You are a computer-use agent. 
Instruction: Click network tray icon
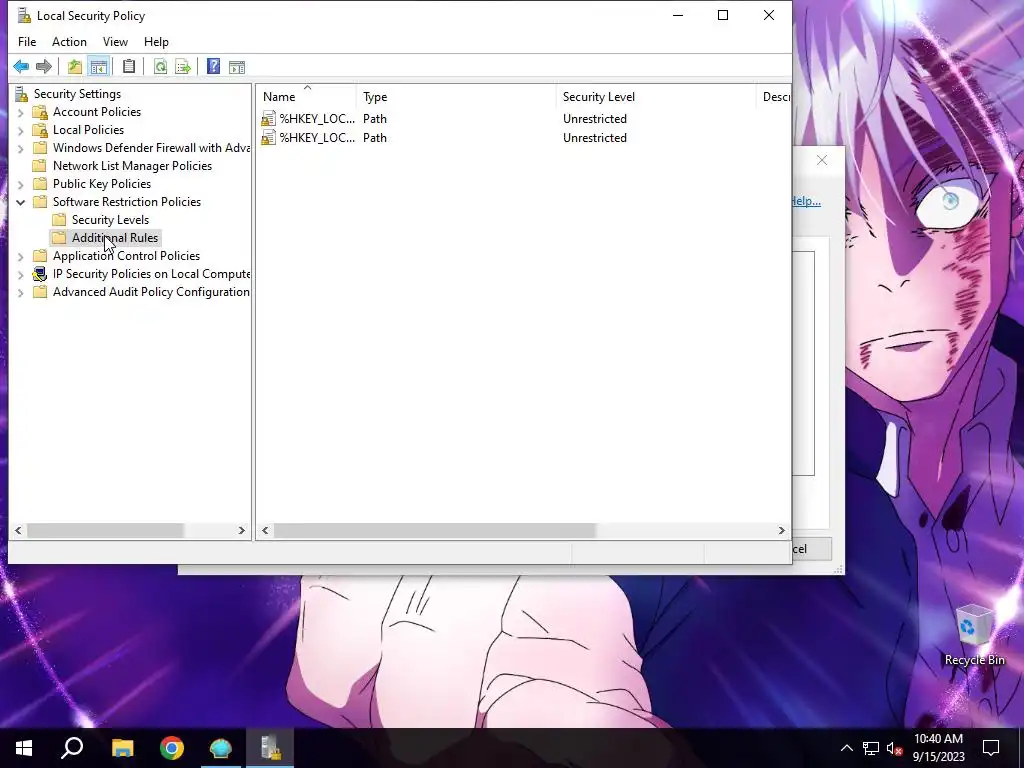(x=871, y=748)
